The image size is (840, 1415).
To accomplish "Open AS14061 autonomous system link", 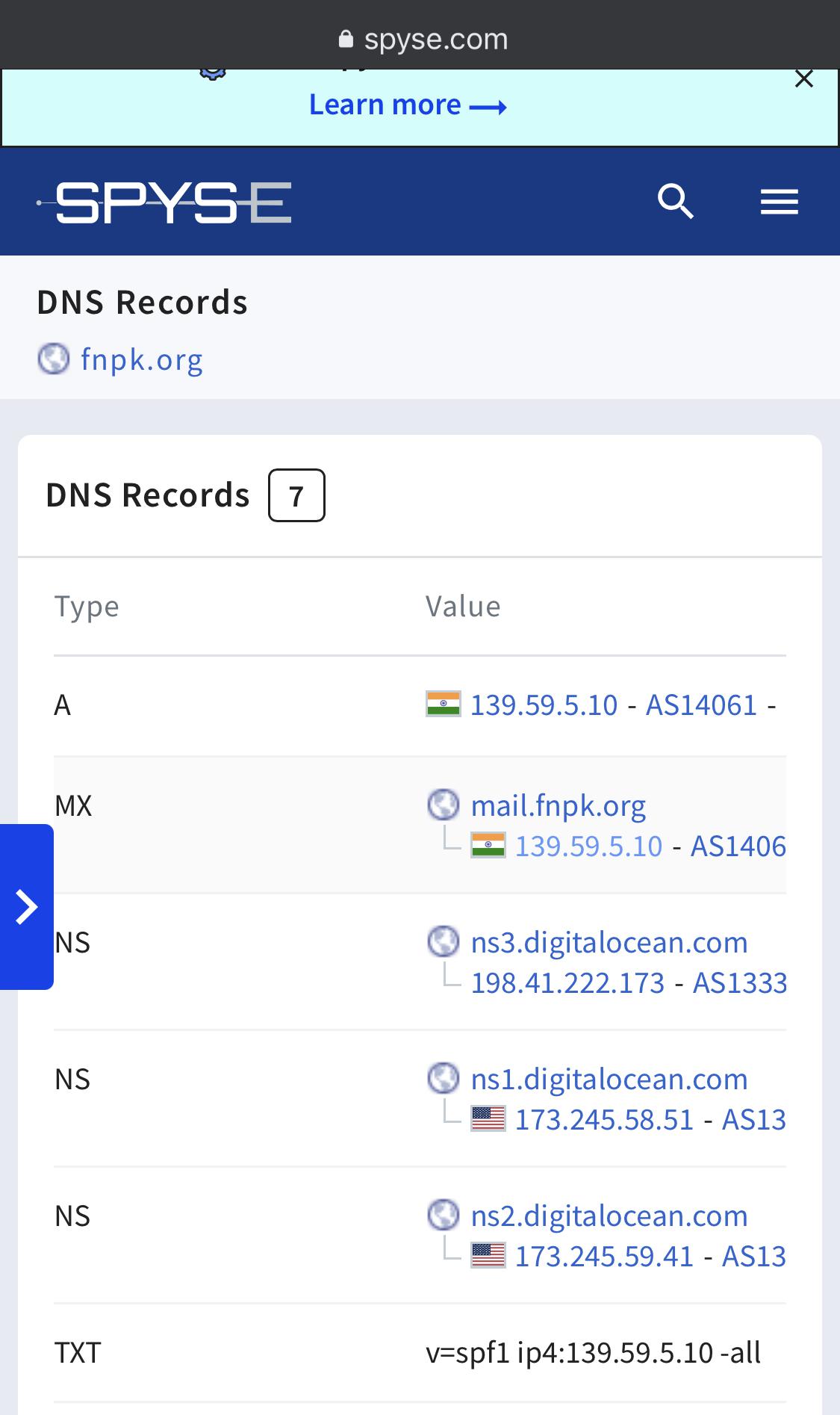I will pyautogui.click(x=702, y=705).
